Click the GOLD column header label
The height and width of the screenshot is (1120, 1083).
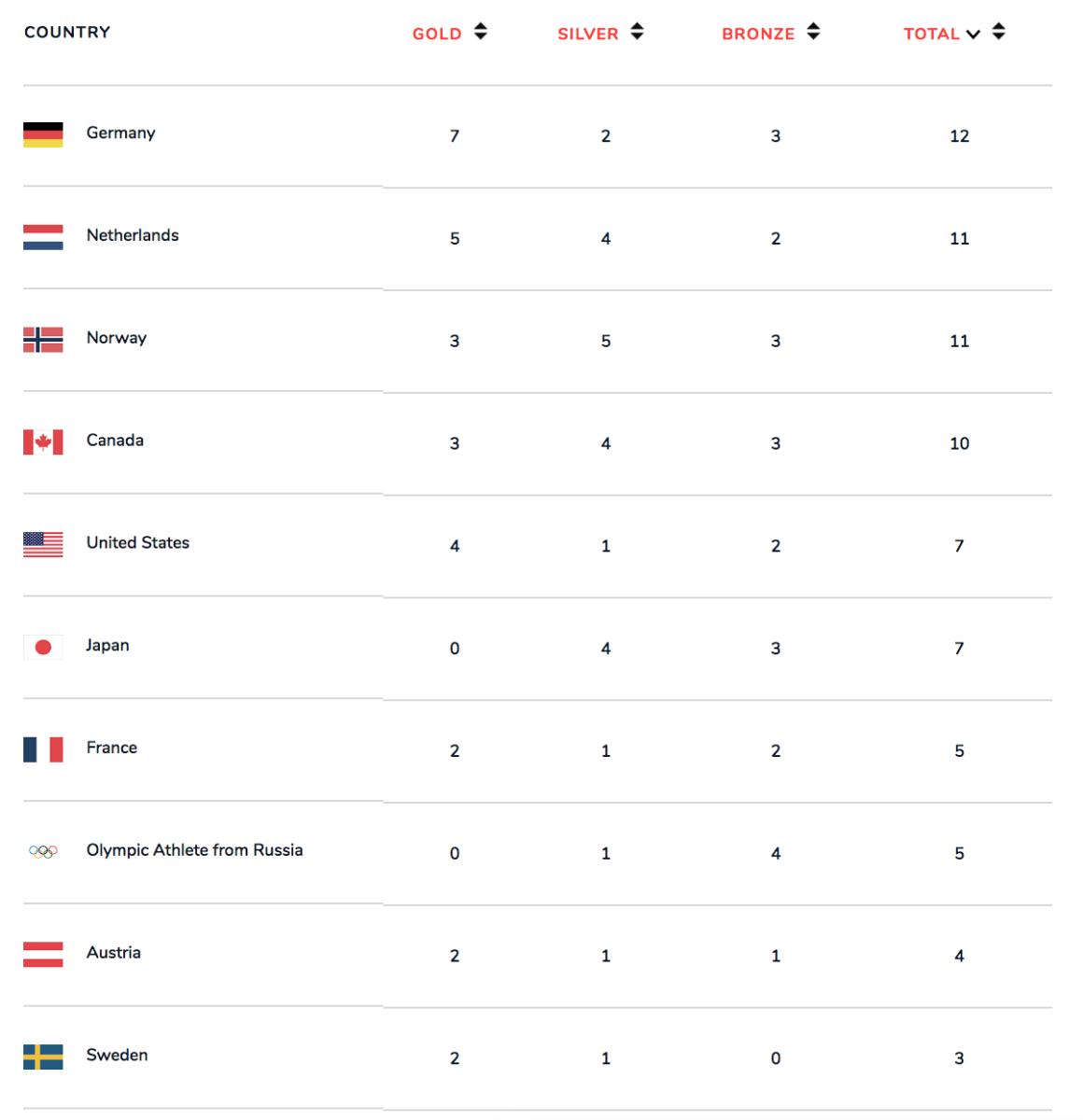click(x=437, y=35)
